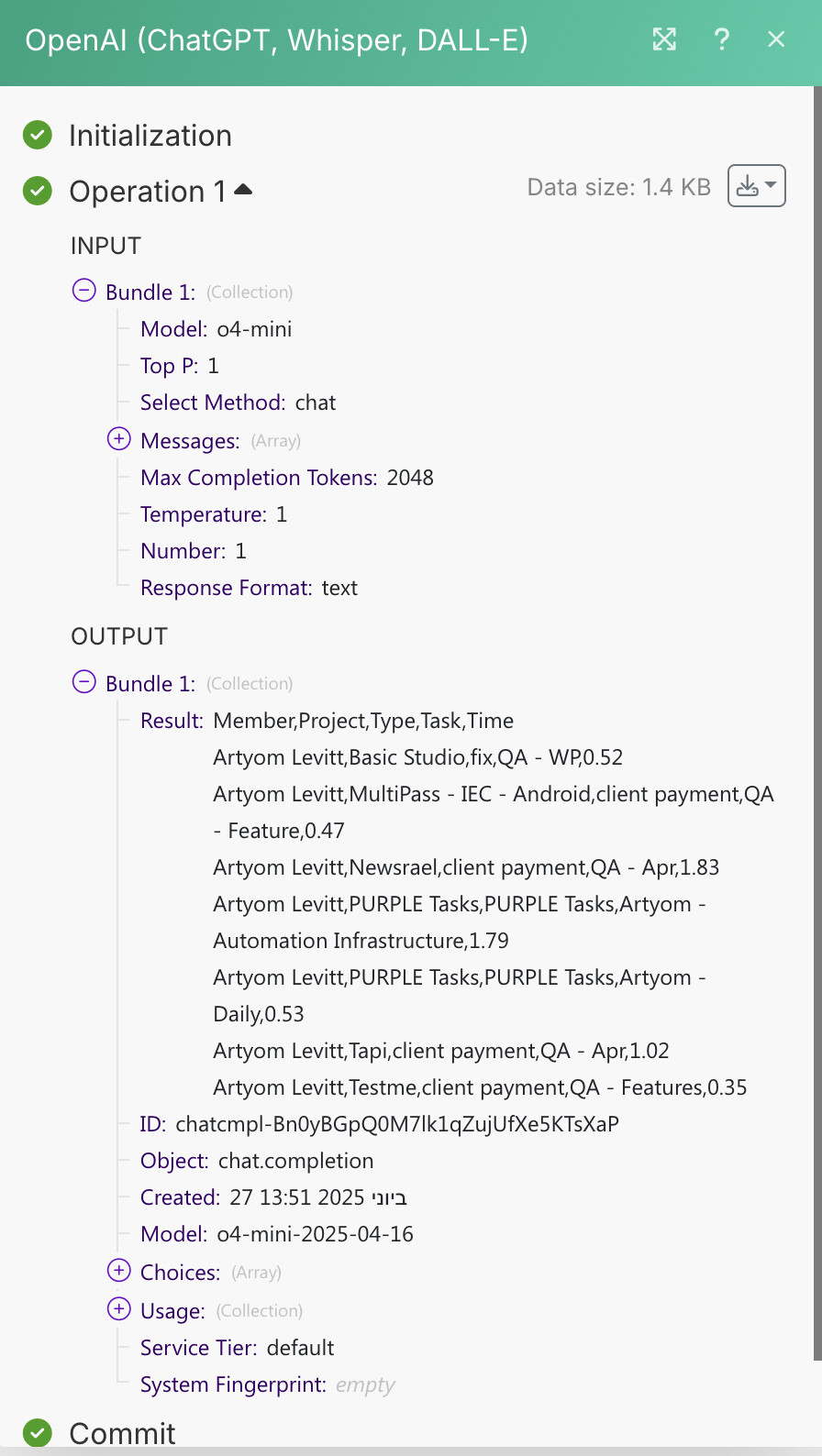
Task: Expand the Messages array in input
Action: [x=119, y=439]
